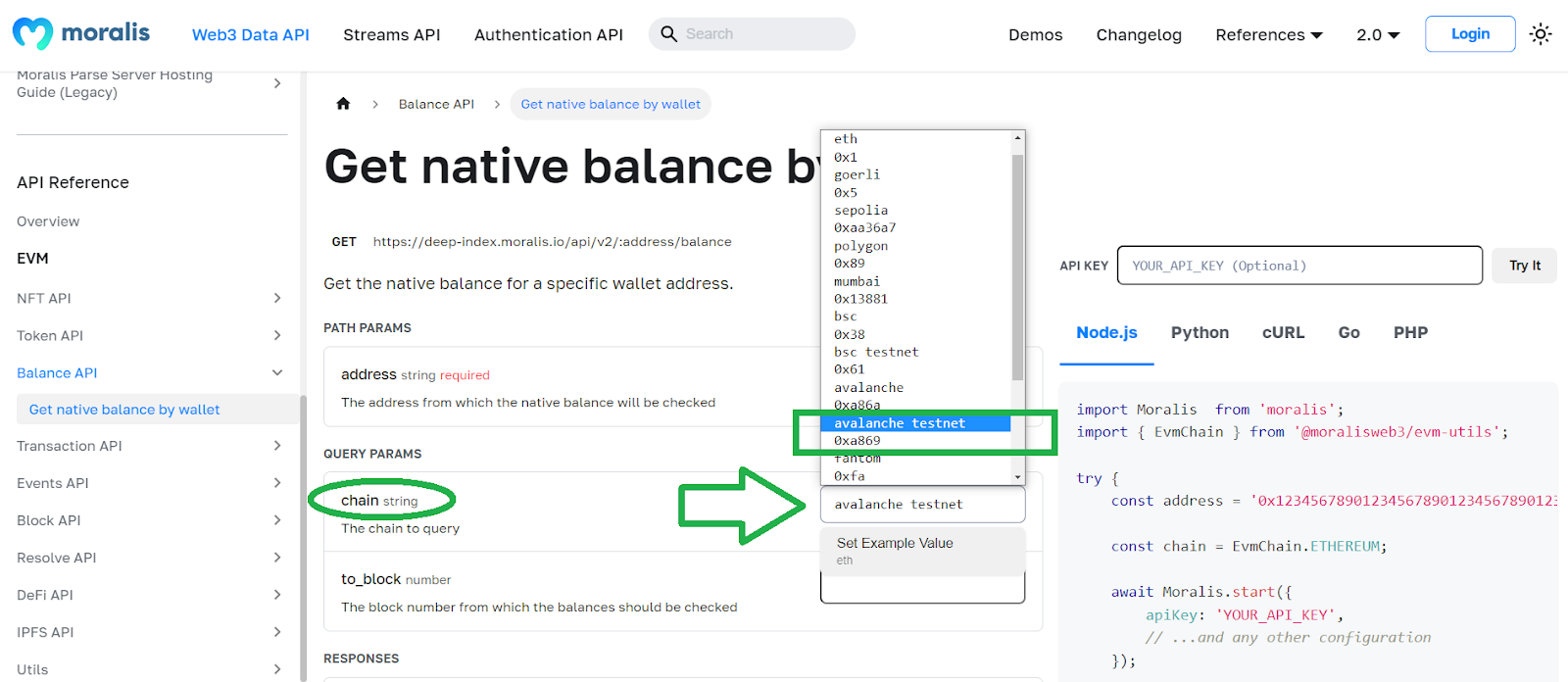1568x682 pixels.
Task: Select avalanche testnet in chain list
Action: 915,423
